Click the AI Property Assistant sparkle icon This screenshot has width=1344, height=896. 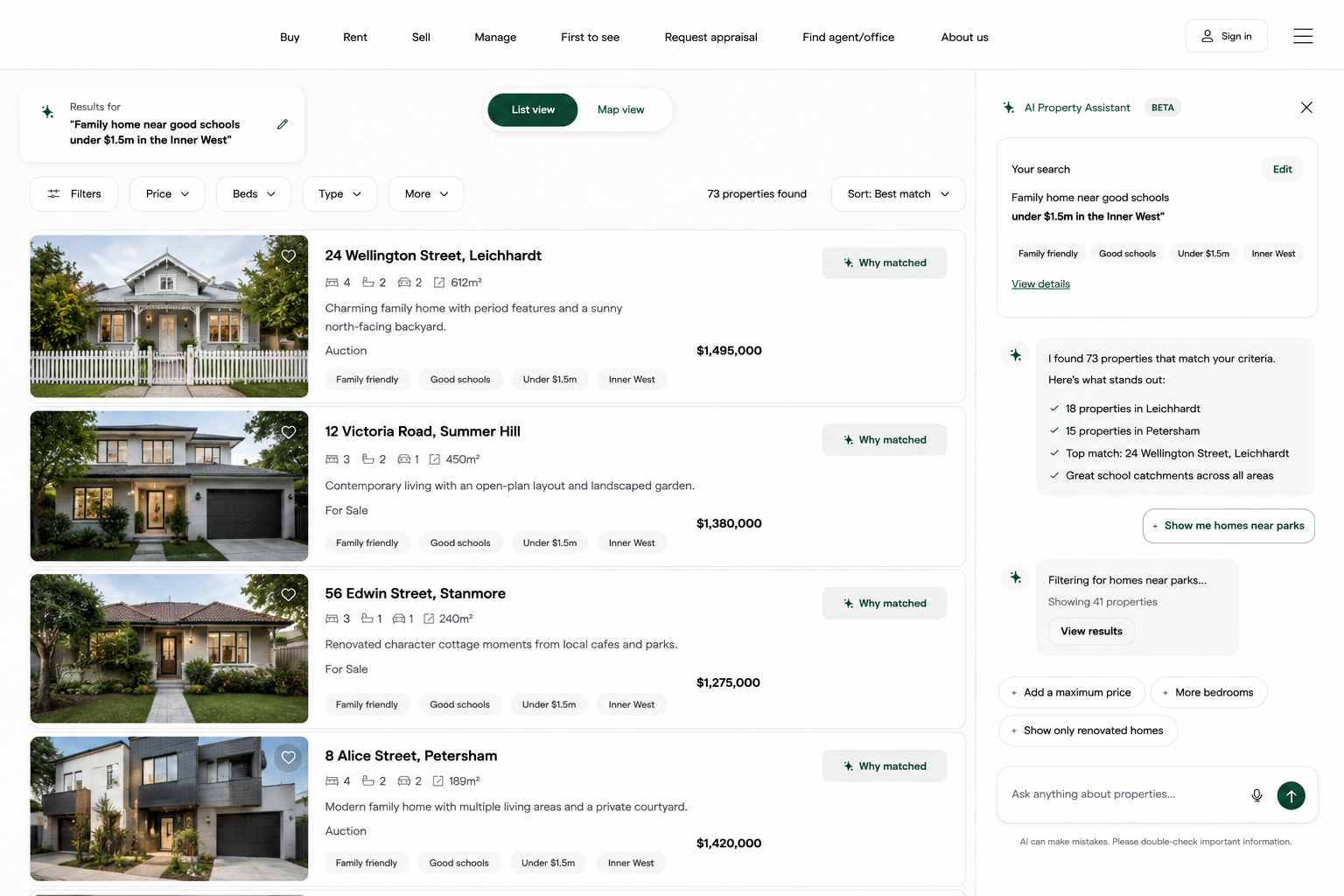tap(1009, 108)
